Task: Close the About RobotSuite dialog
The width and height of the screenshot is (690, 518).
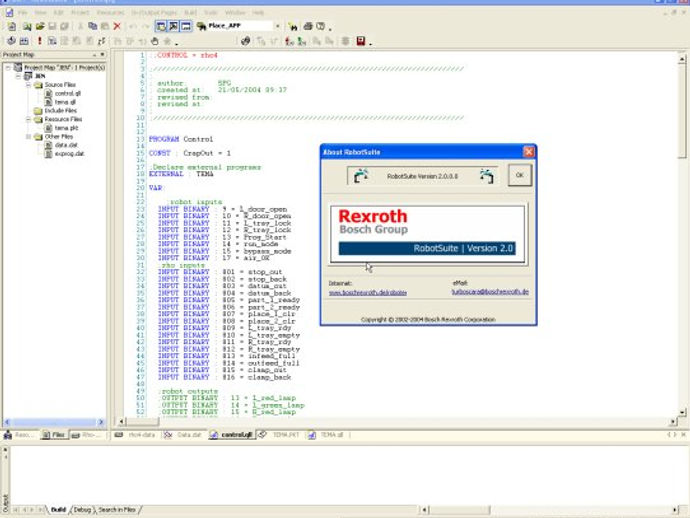Action: pyautogui.click(x=529, y=152)
